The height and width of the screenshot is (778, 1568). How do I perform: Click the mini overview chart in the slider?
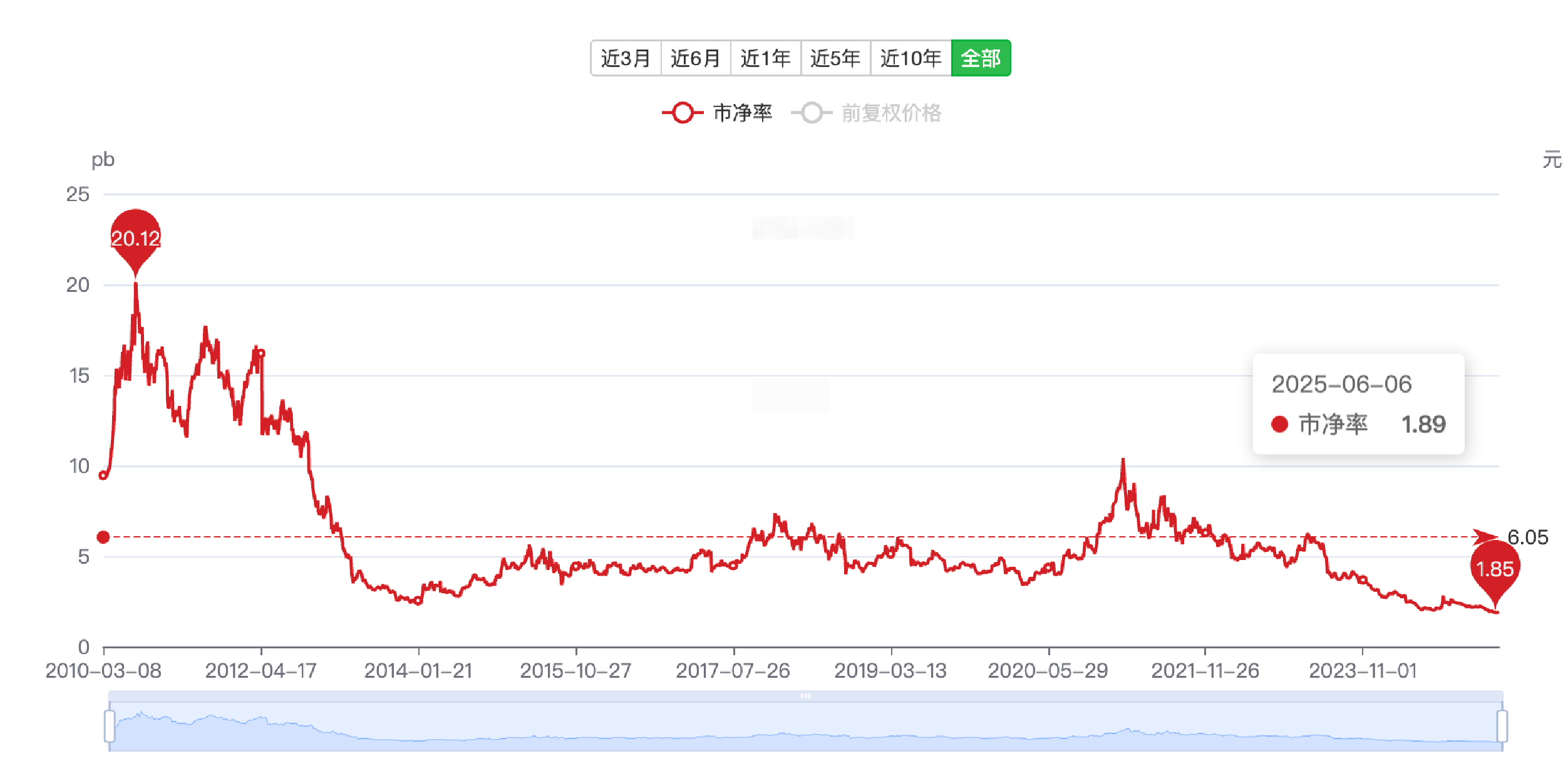[806, 727]
